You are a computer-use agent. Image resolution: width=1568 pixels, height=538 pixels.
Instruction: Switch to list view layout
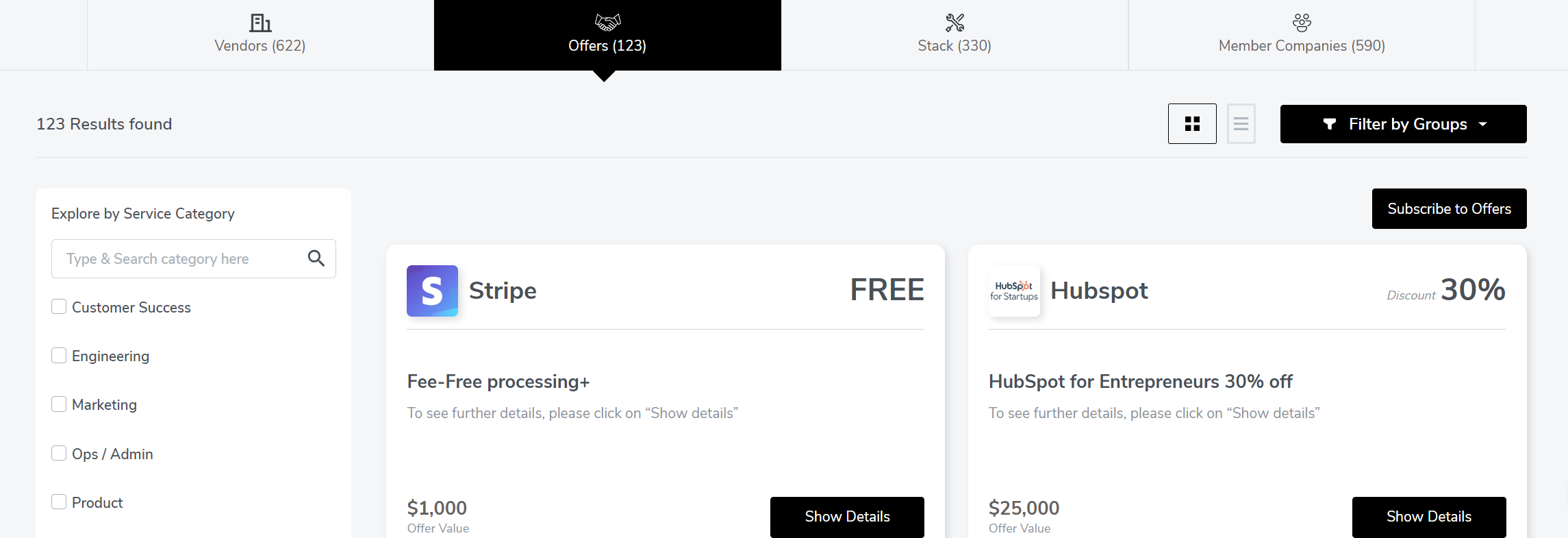[1241, 123]
